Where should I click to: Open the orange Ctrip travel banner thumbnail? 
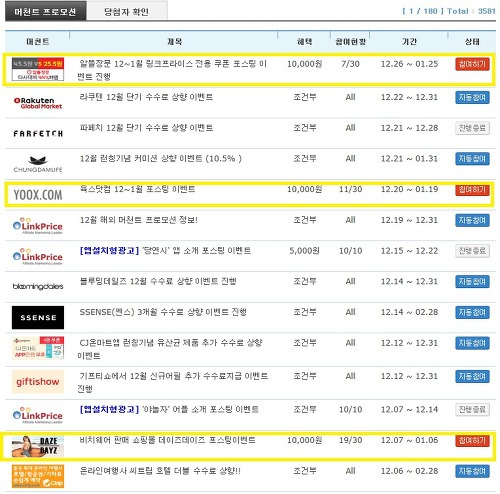[38, 476]
